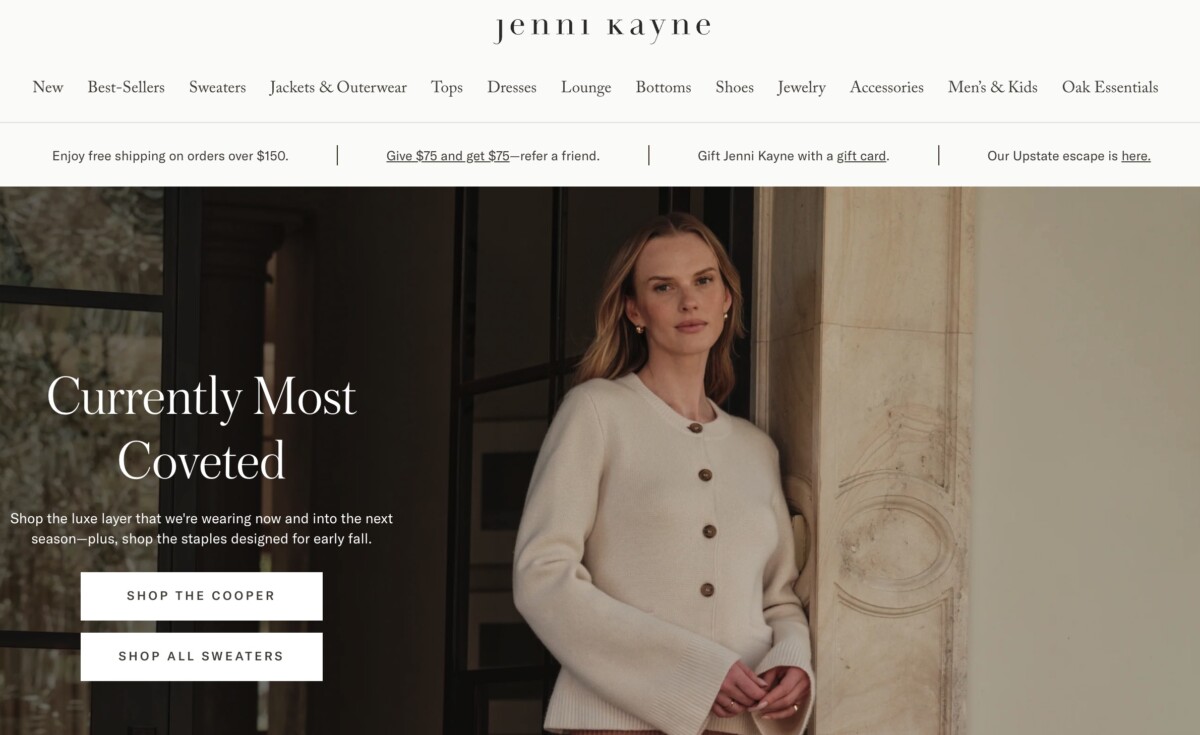The width and height of the screenshot is (1200, 735).
Task: Click the Shop The Cooper button
Action: (201, 596)
